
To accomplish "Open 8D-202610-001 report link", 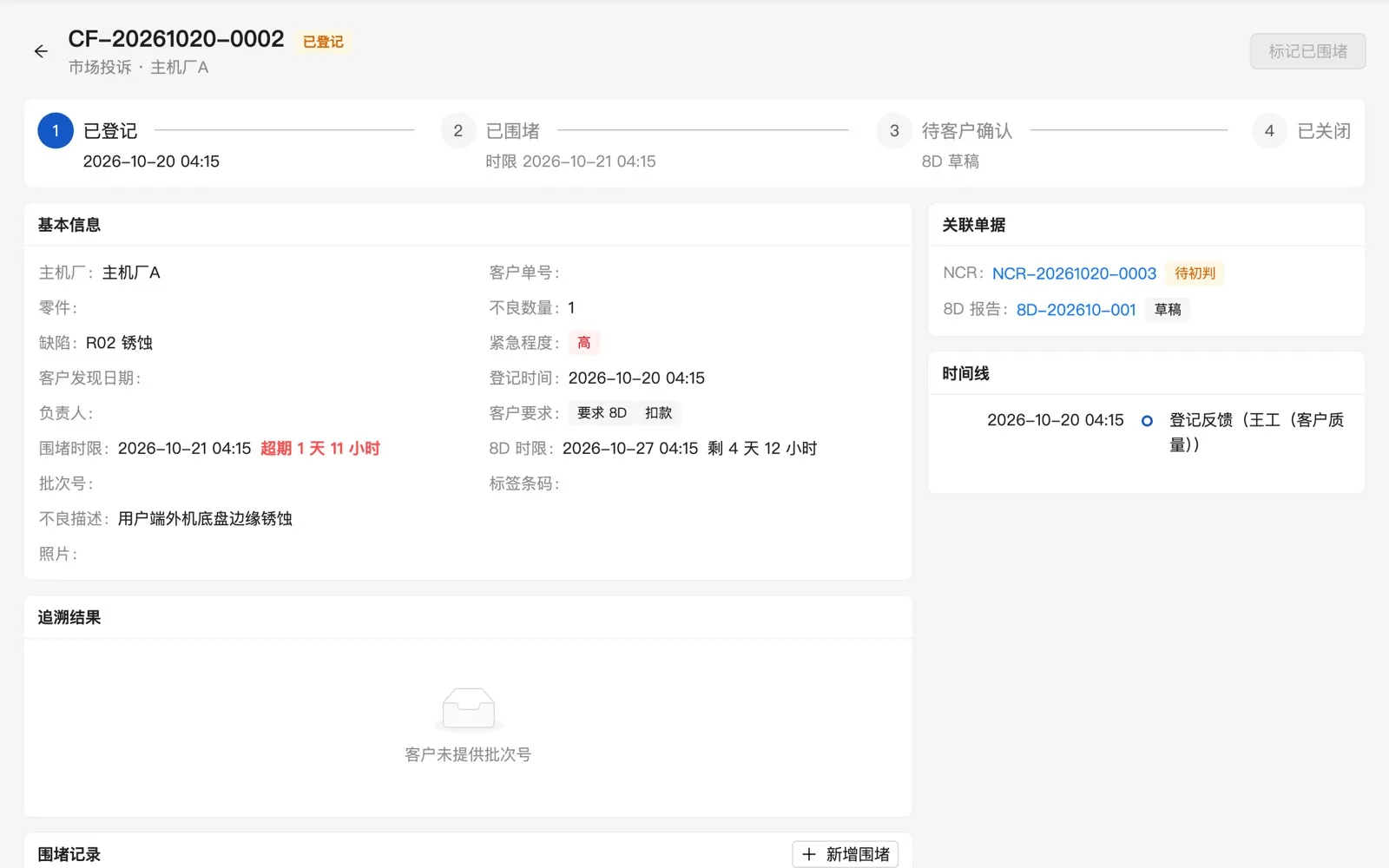I will click(x=1076, y=310).
